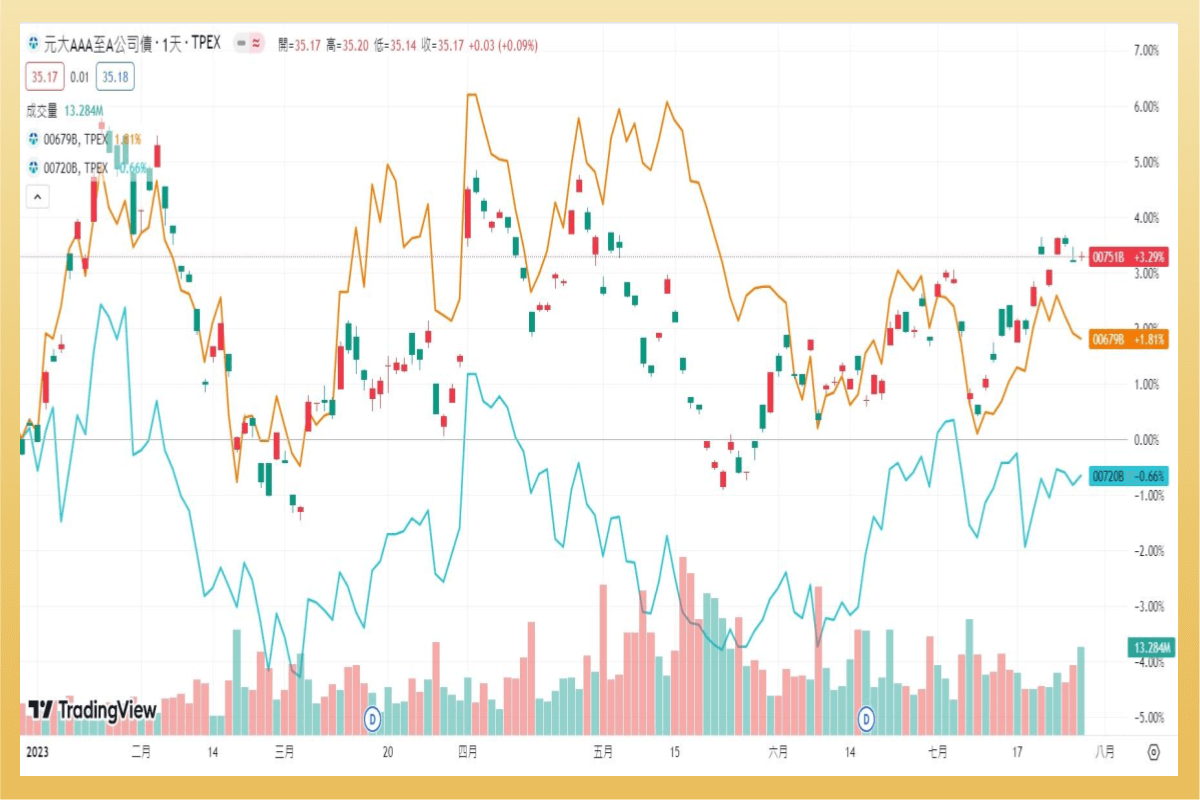Click the grey dash pill icon after TPEX
1200x800 pixels.
tap(241, 44)
